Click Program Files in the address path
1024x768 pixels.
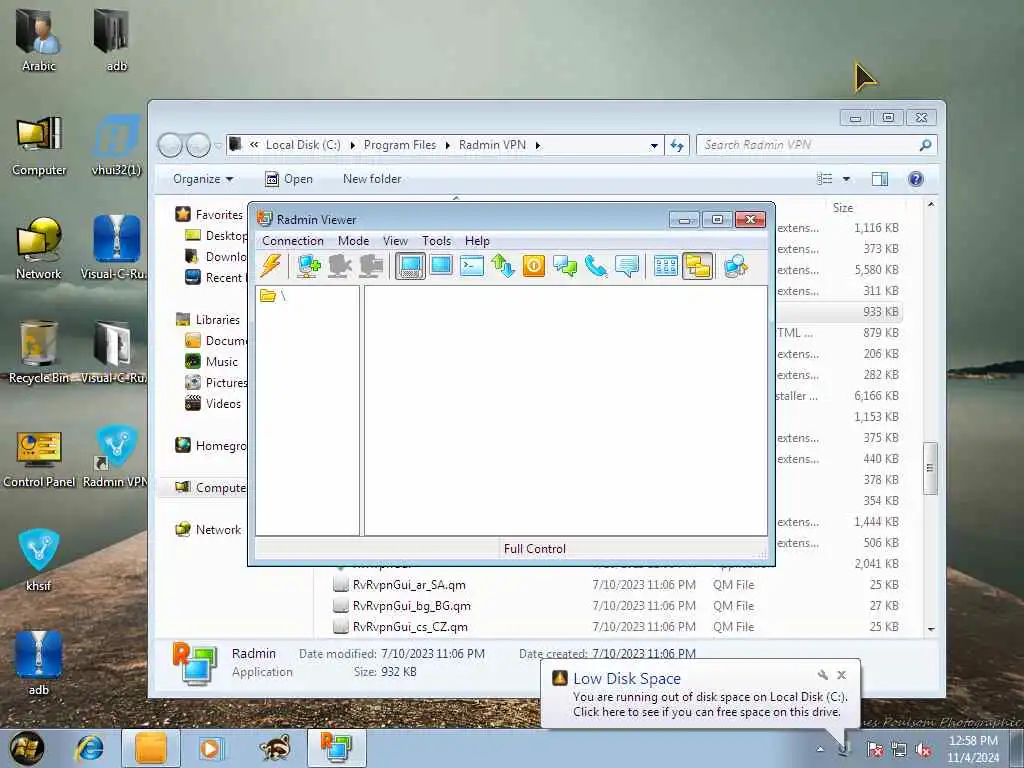click(400, 145)
